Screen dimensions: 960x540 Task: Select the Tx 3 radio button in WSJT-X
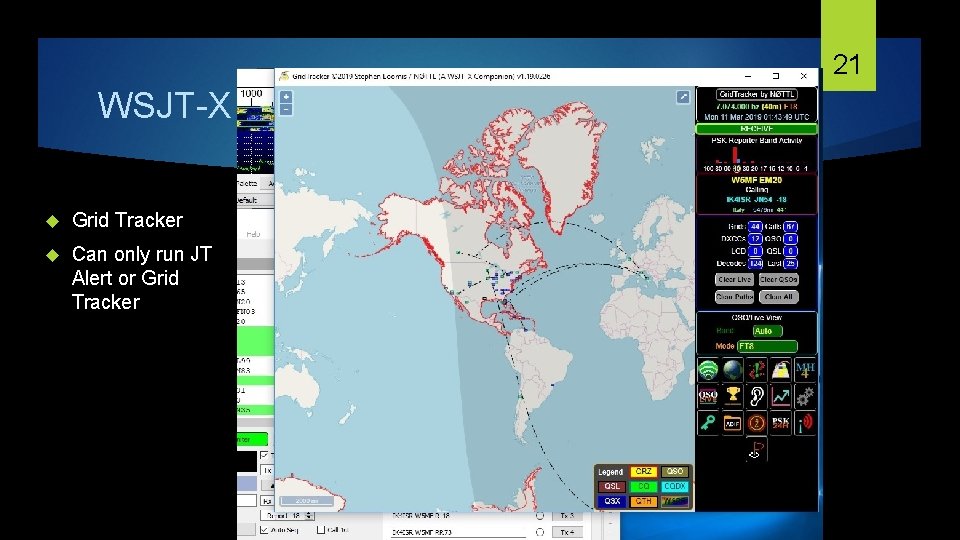[x=539, y=516]
